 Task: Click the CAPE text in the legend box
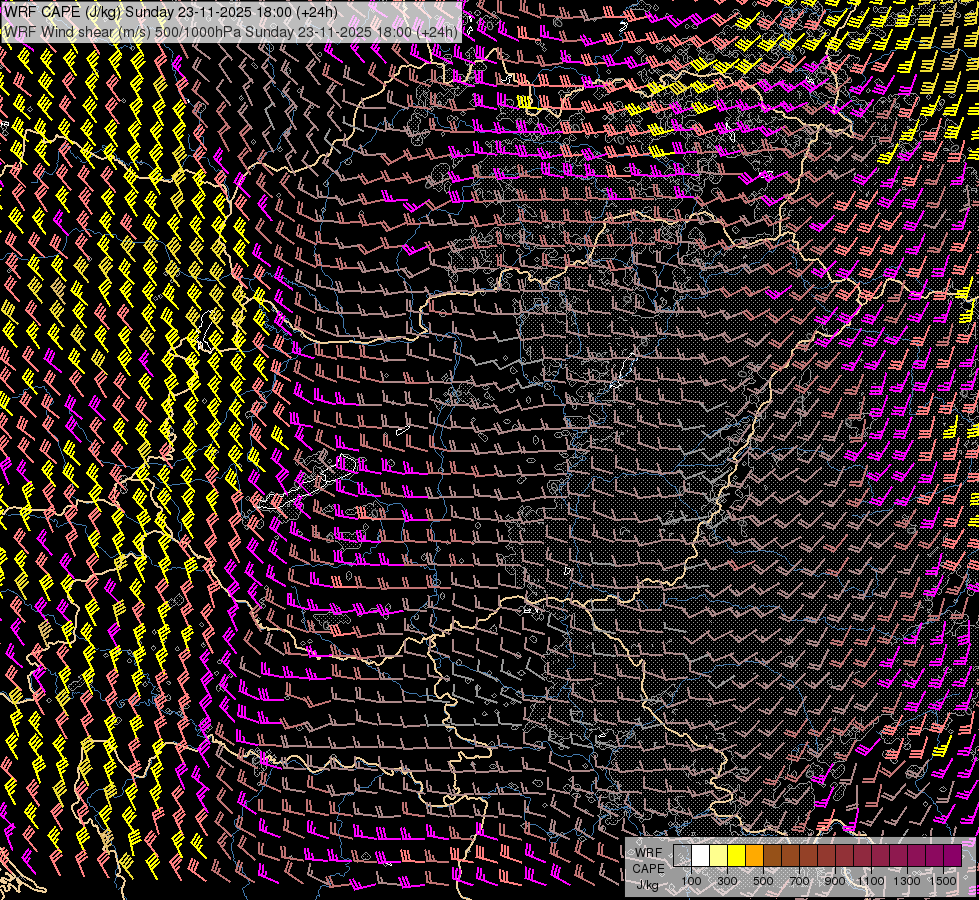(649, 868)
